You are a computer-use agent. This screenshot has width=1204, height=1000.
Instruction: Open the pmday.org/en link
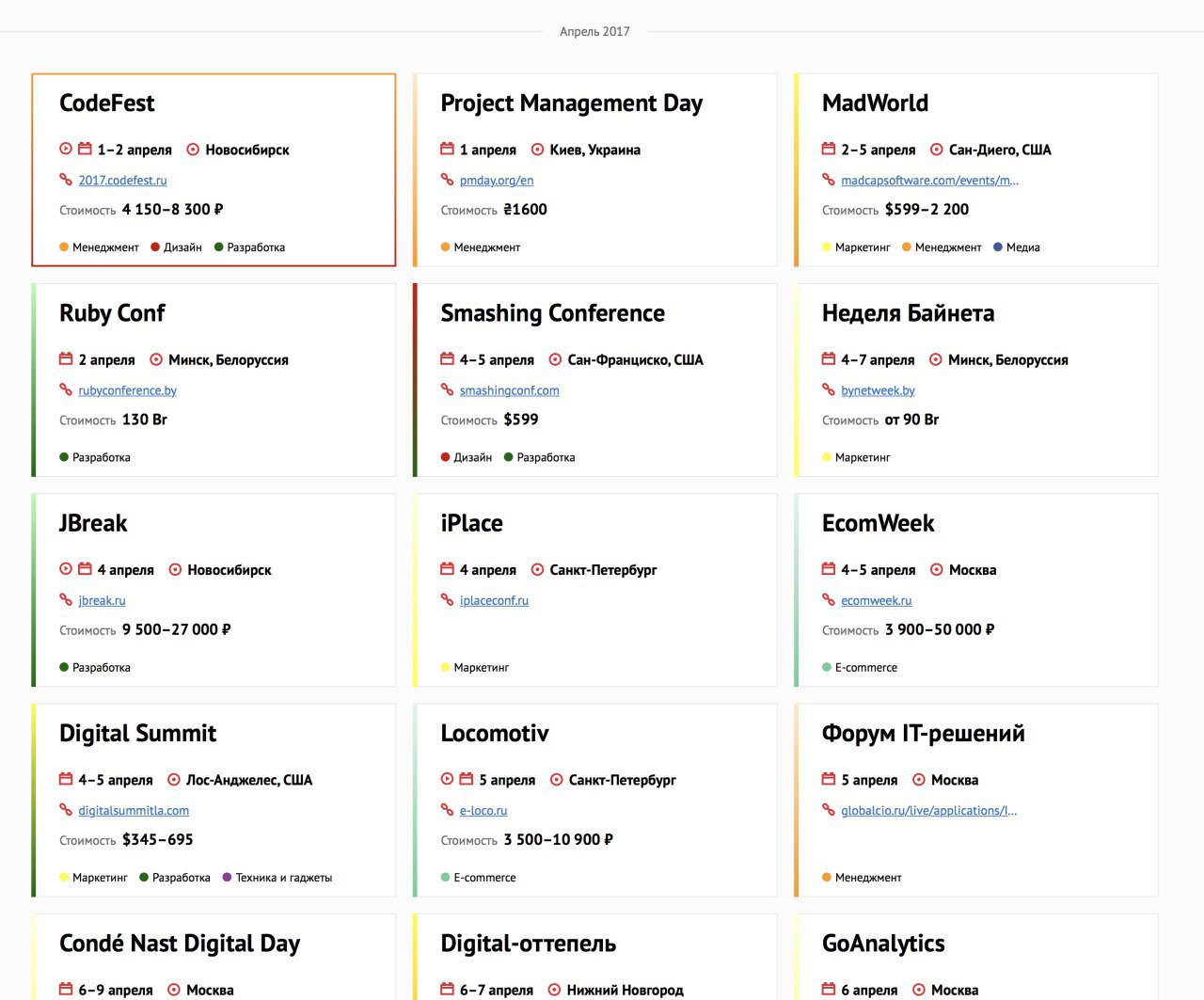coord(497,180)
